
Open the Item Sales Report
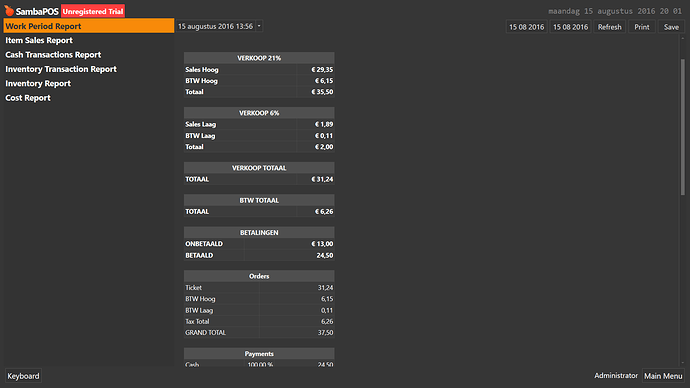pyautogui.click(x=39, y=40)
